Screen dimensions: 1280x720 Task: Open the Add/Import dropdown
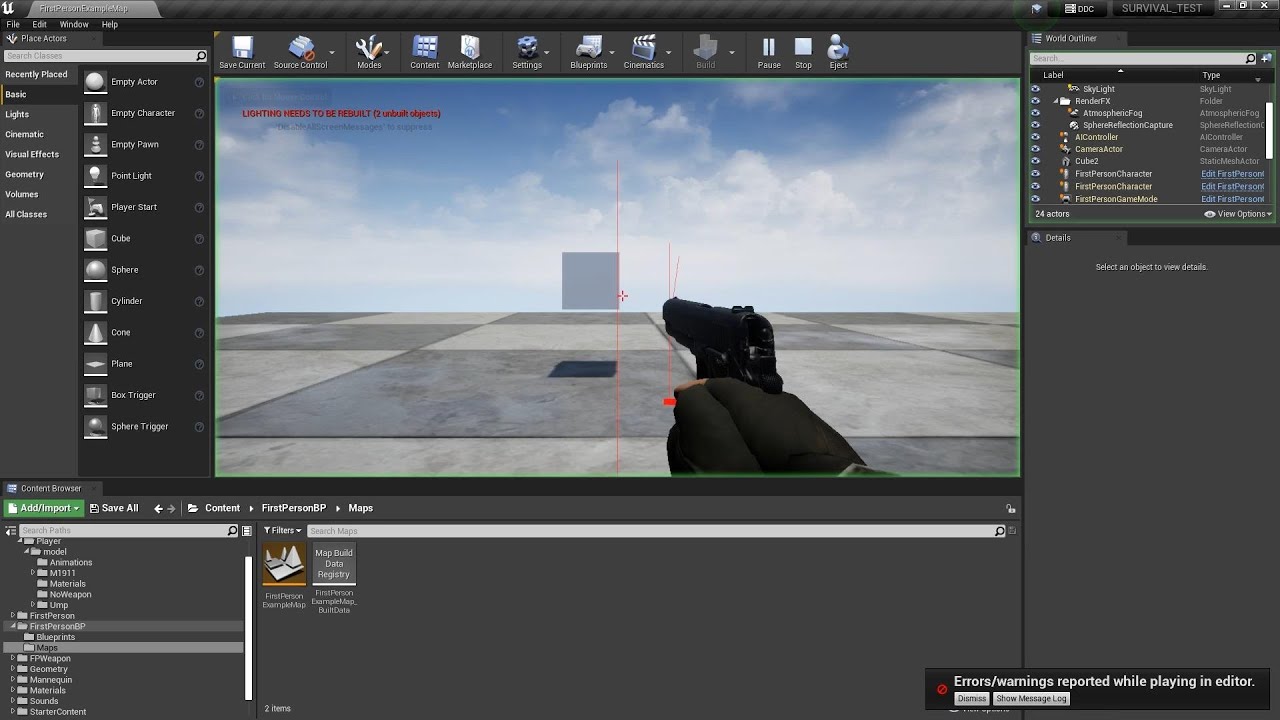[43, 508]
